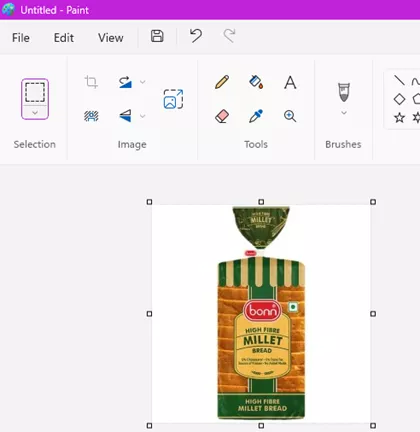Click the top-right selection resize handle

[373, 202]
